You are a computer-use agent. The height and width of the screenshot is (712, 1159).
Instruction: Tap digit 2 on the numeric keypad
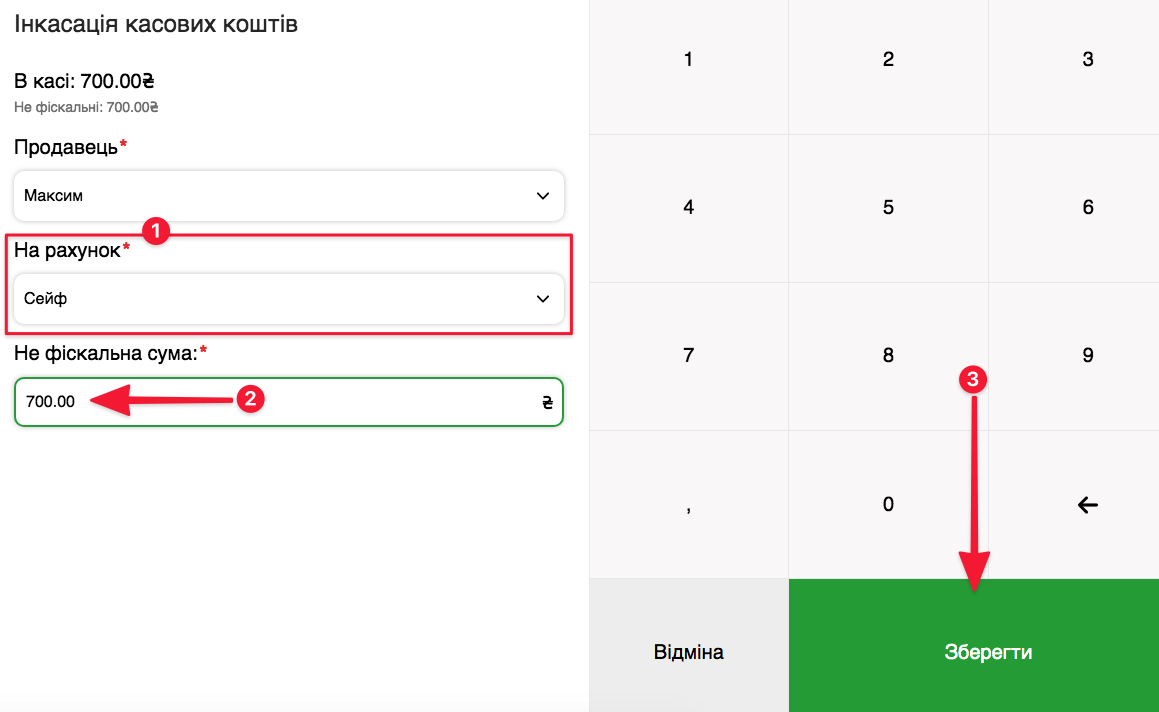(888, 60)
